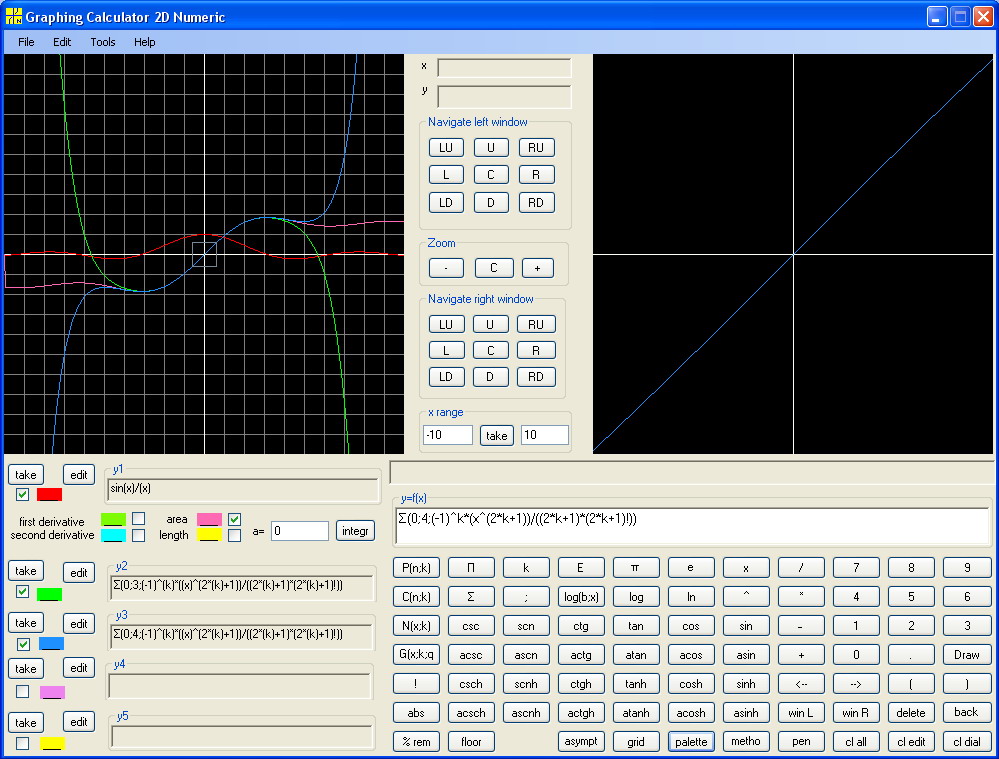The height and width of the screenshot is (759, 999).
Task: Click the division slash key
Action: 801,567
